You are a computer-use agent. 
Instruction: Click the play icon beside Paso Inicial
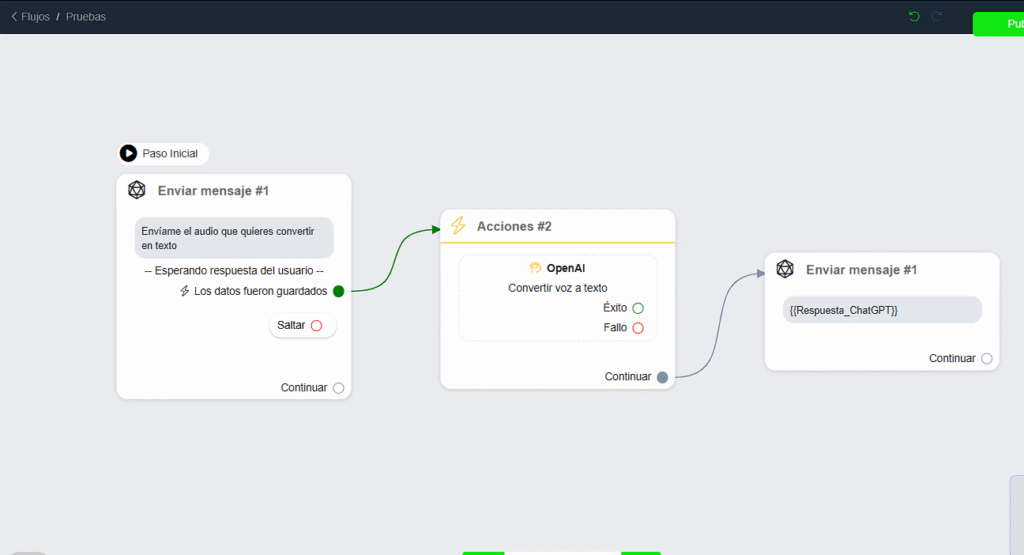click(x=128, y=153)
